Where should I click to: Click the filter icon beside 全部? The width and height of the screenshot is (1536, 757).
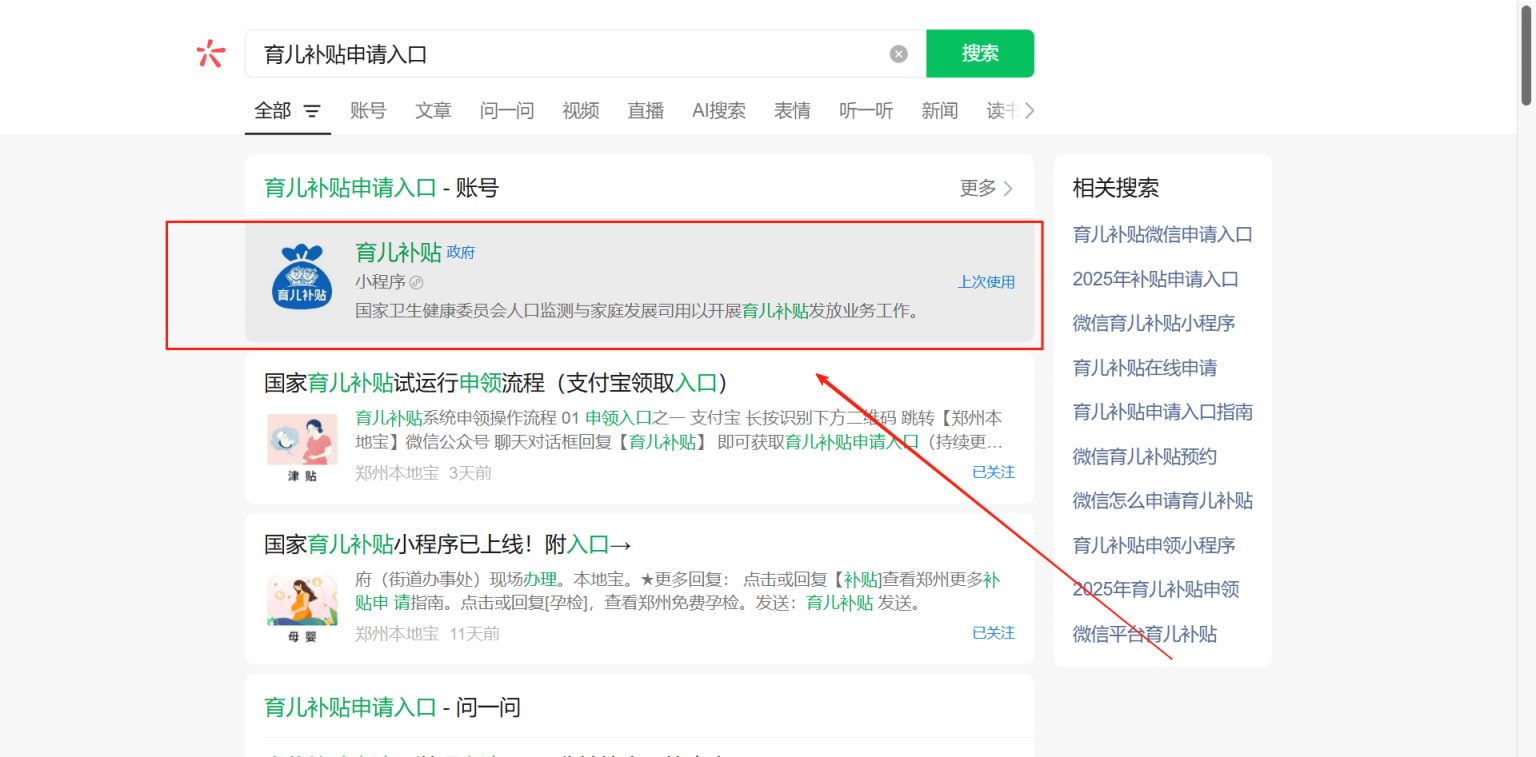coord(312,111)
